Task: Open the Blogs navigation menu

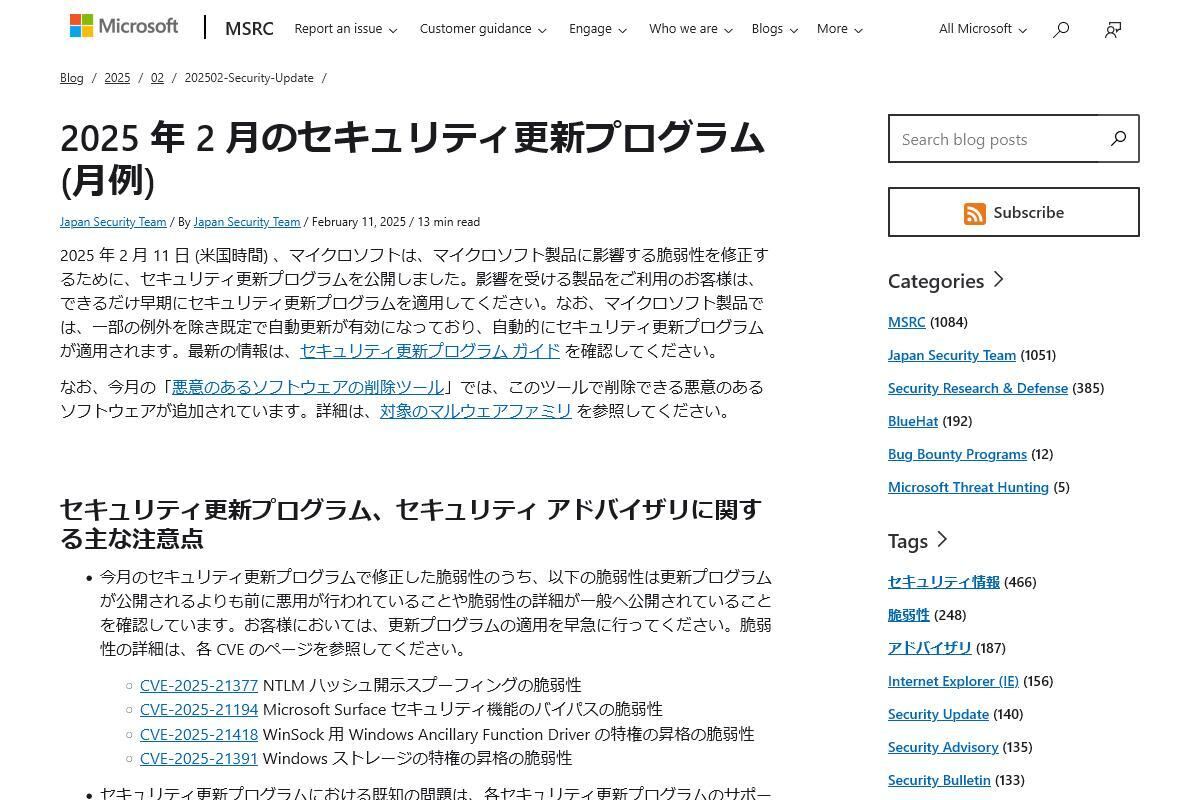Action: pos(774,29)
